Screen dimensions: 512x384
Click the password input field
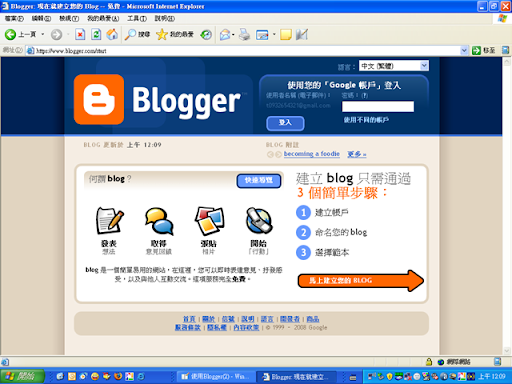(378, 107)
